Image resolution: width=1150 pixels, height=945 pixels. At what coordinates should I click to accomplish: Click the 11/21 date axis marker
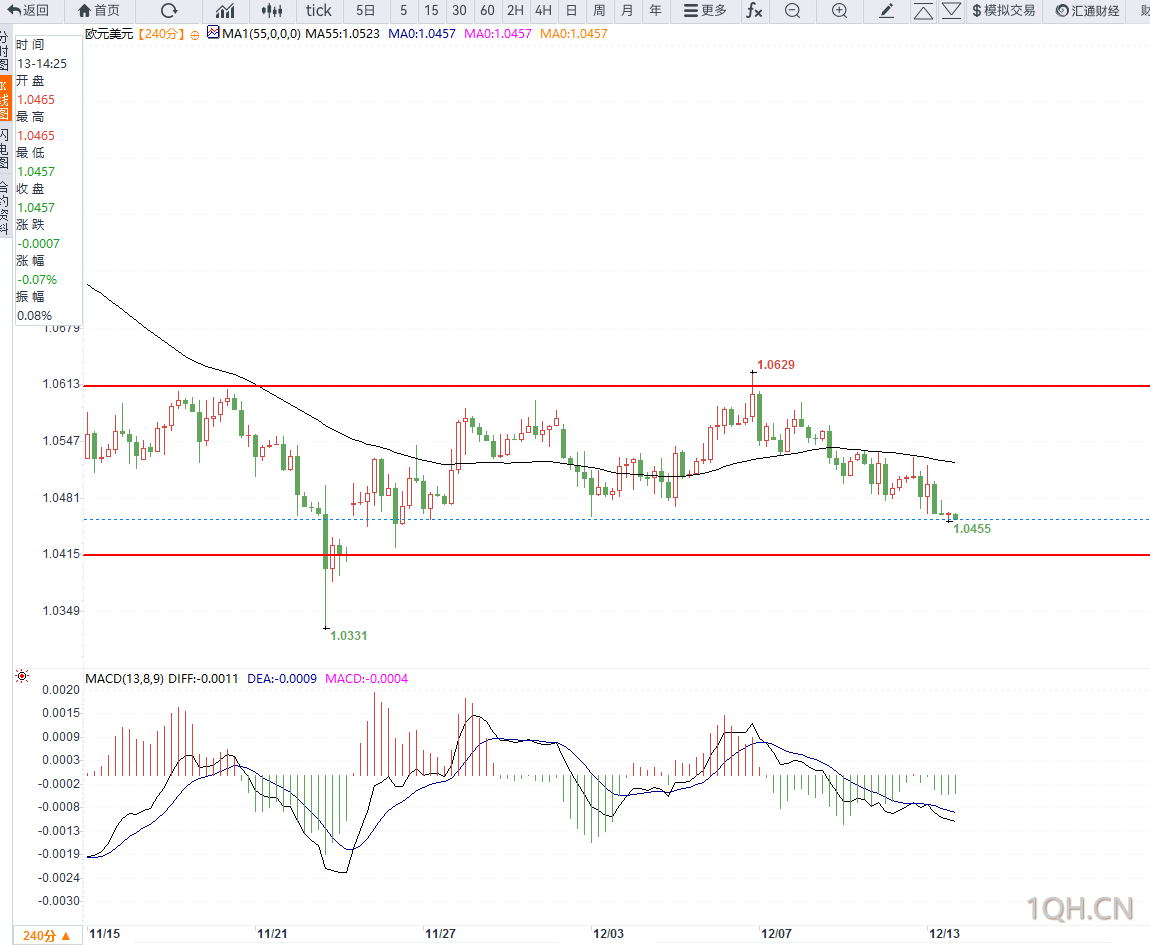[x=272, y=934]
